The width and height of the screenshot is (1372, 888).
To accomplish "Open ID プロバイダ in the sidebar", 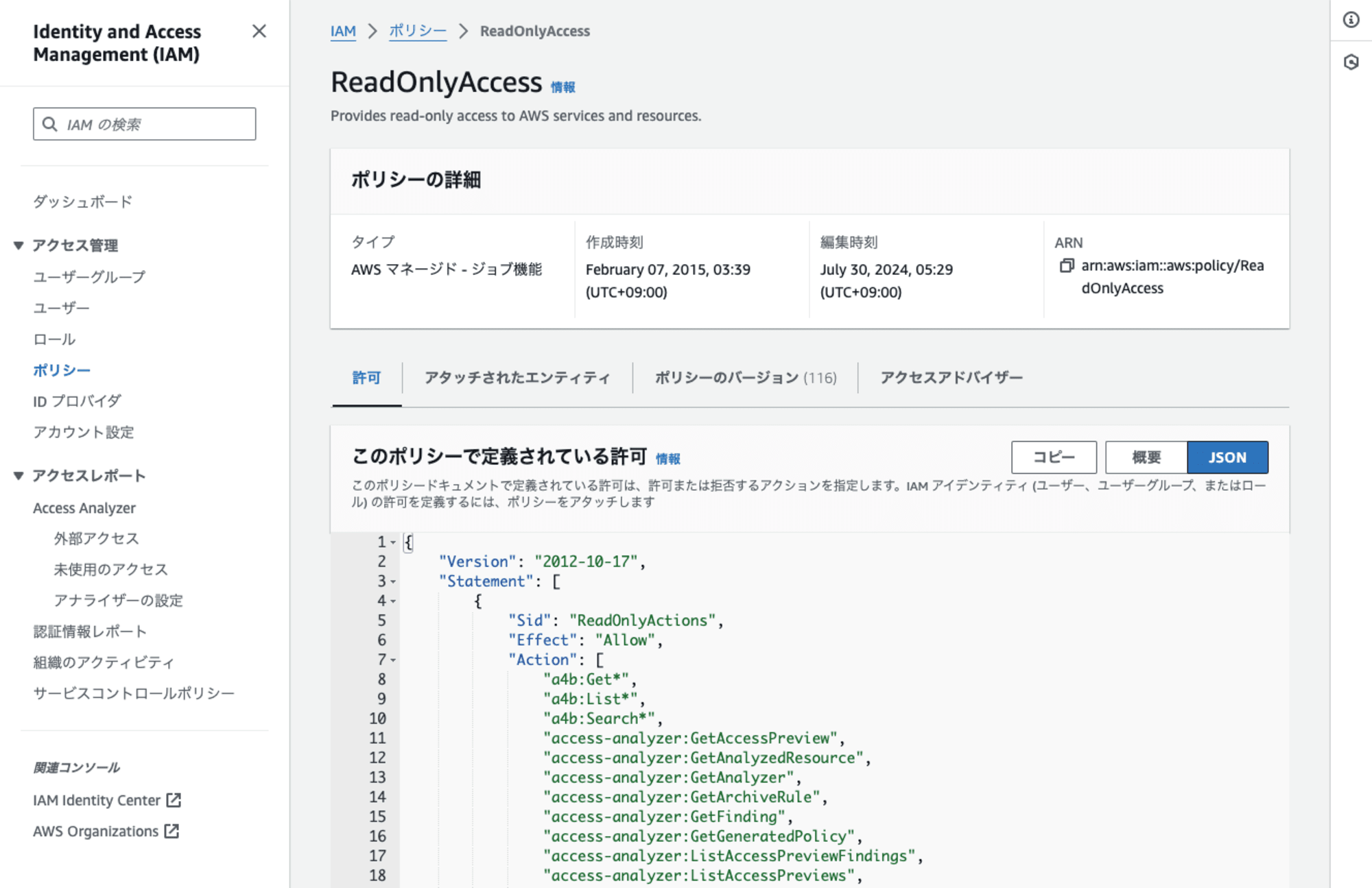I will (x=77, y=401).
